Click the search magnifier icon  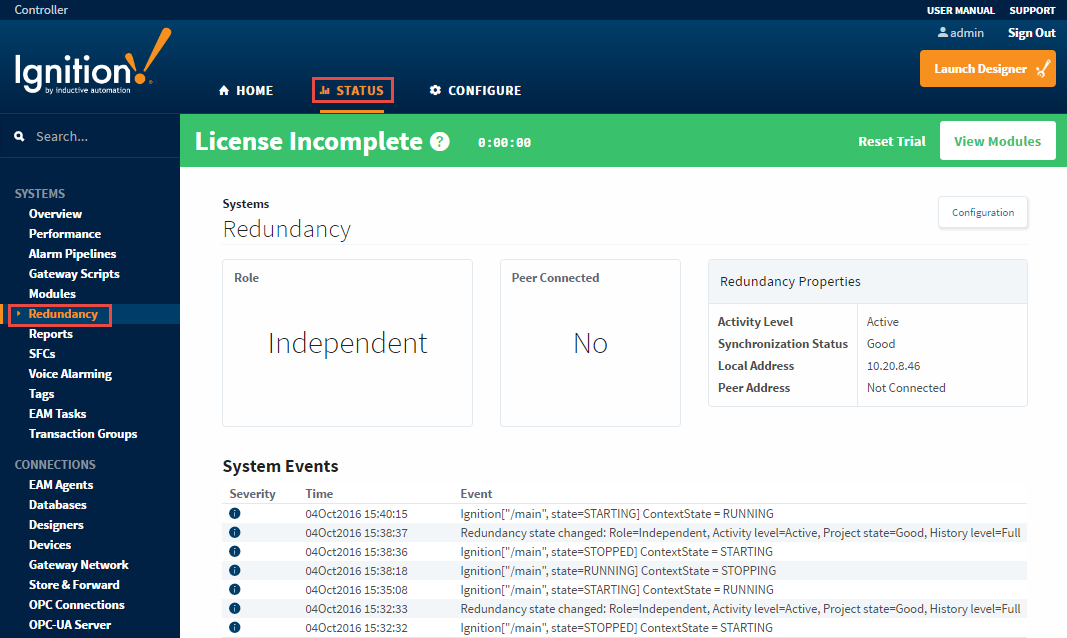pyautogui.click(x=19, y=136)
